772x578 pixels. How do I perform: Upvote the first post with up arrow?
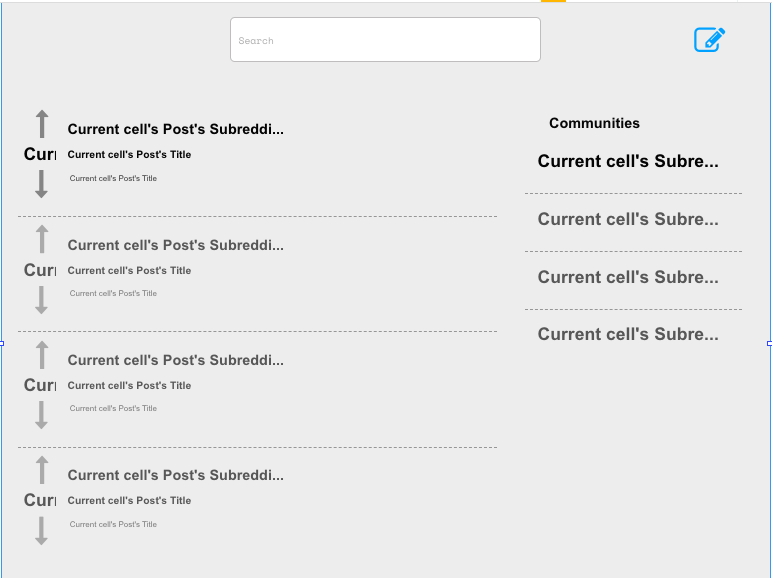[42, 124]
